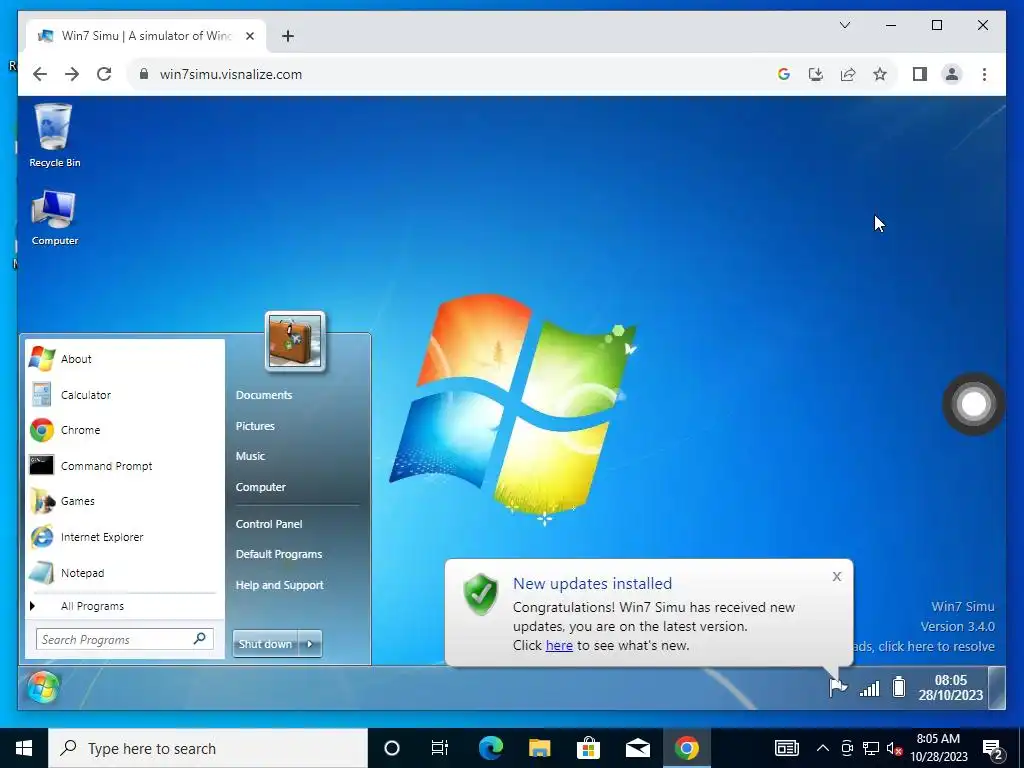Open Notepad from the Start menu
Image resolution: width=1024 pixels, height=768 pixels.
125,573
